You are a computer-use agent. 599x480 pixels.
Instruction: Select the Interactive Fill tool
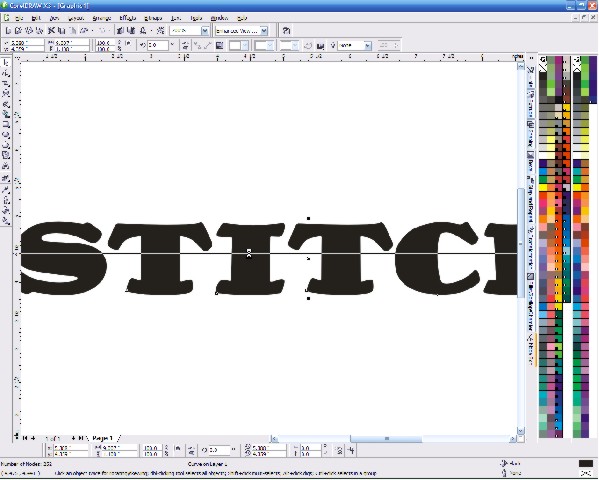click(6, 220)
